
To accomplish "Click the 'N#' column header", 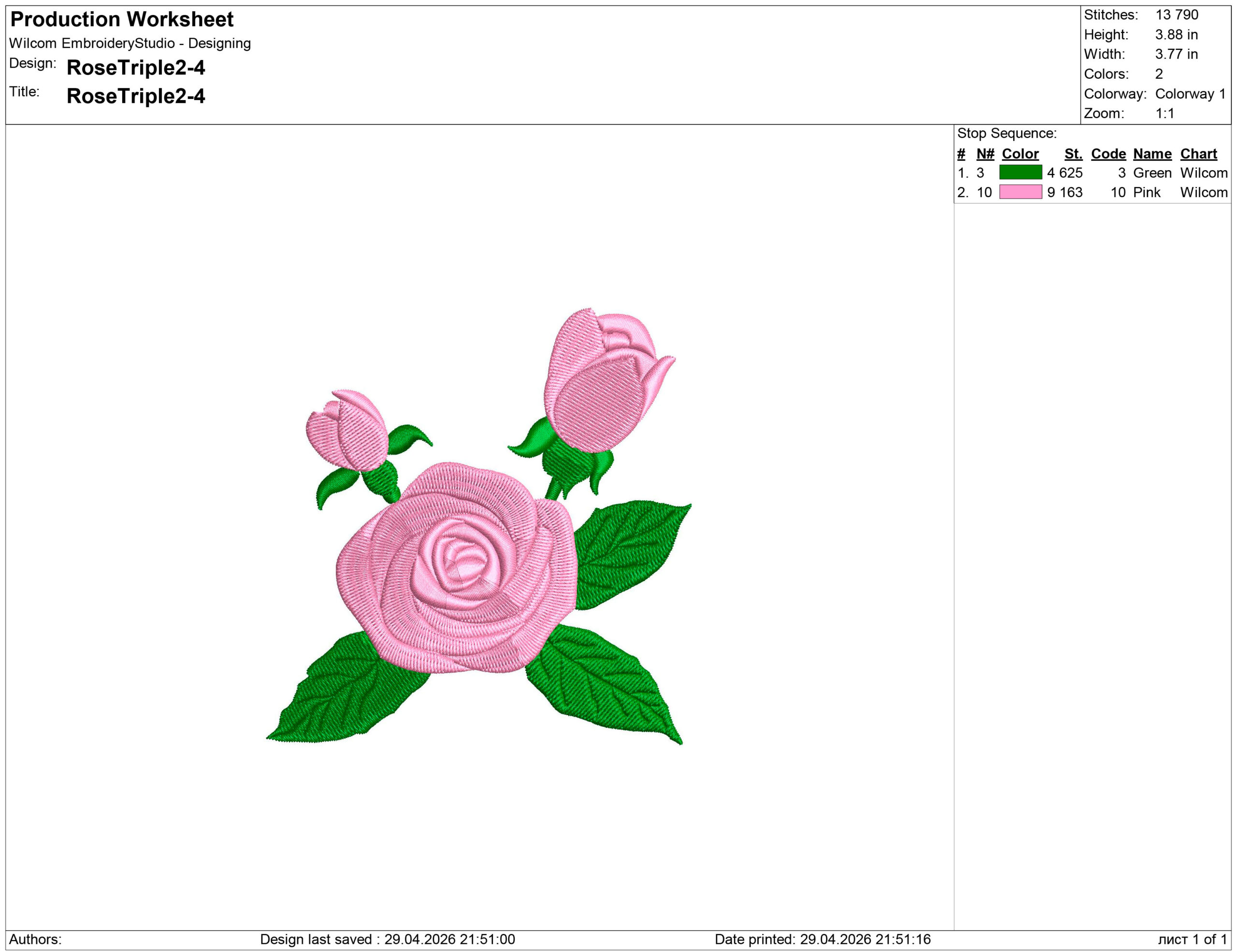I will [x=985, y=154].
